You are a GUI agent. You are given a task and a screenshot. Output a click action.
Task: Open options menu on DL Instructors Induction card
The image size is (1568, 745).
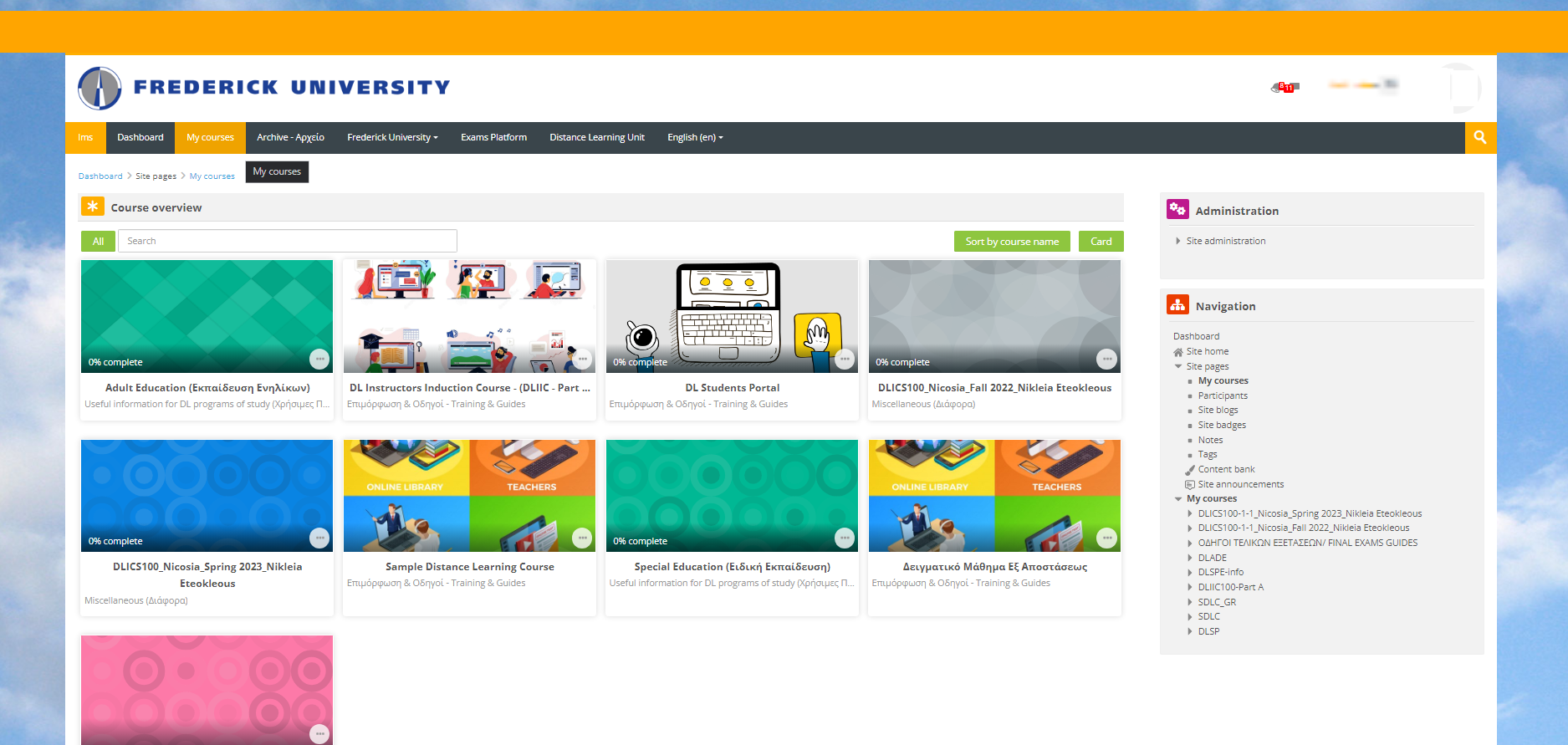tap(582, 359)
